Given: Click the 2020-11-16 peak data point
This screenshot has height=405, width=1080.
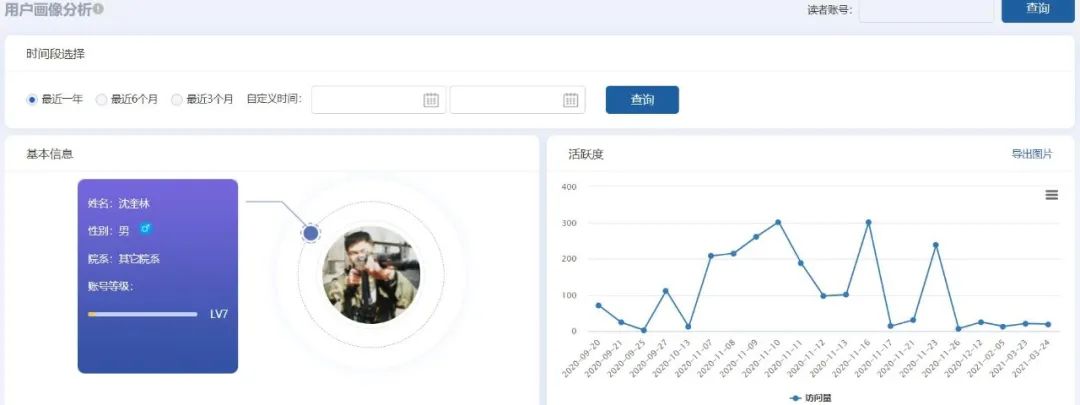Looking at the screenshot, I should (x=868, y=222).
